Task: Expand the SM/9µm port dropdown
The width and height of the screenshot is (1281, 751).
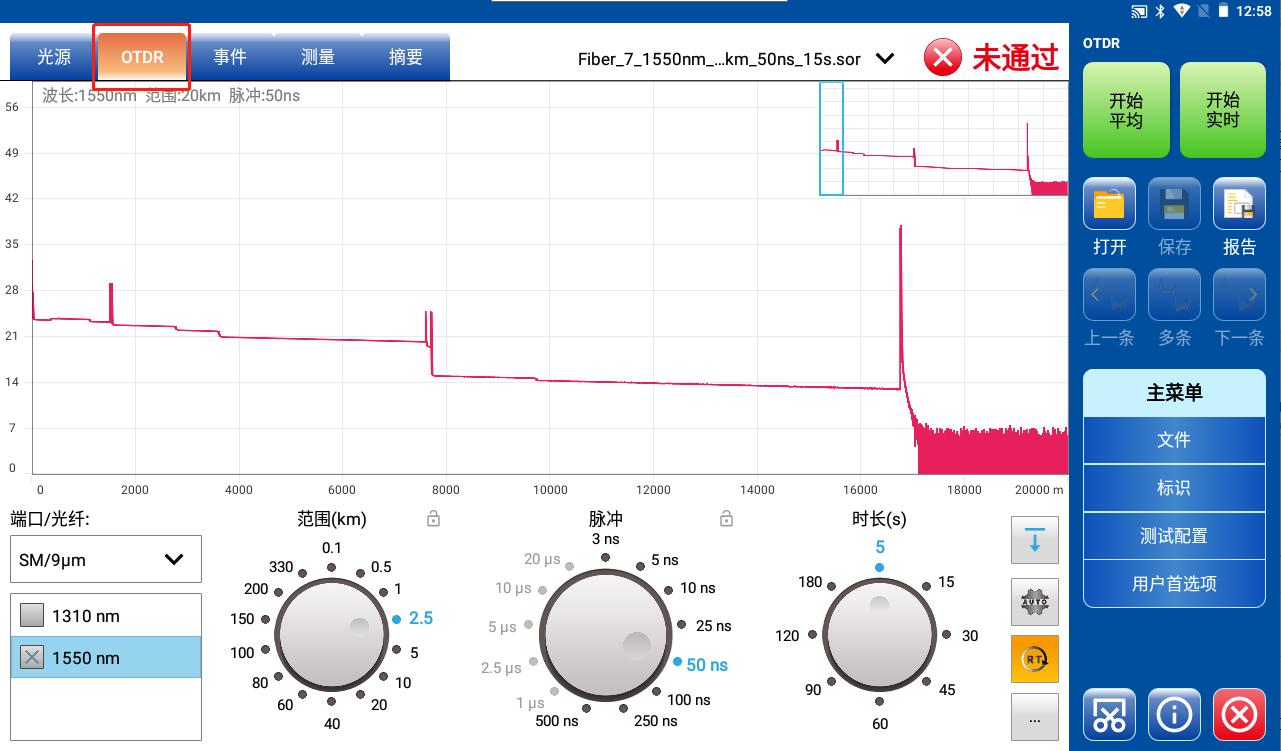Action: 105,559
